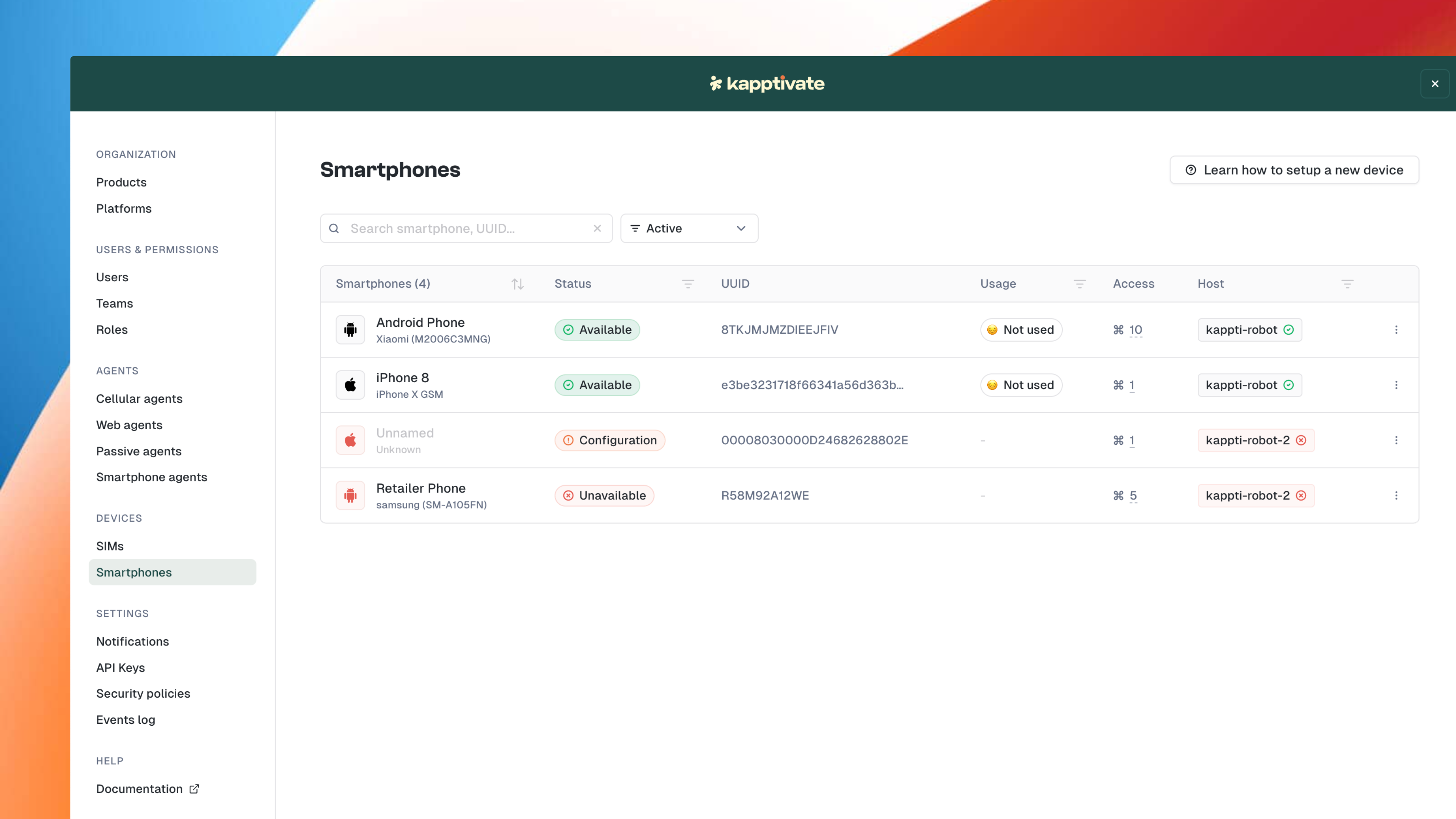Click the red Retailer Phone Android icon
1456x819 pixels.
pyautogui.click(x=350, y=496)
